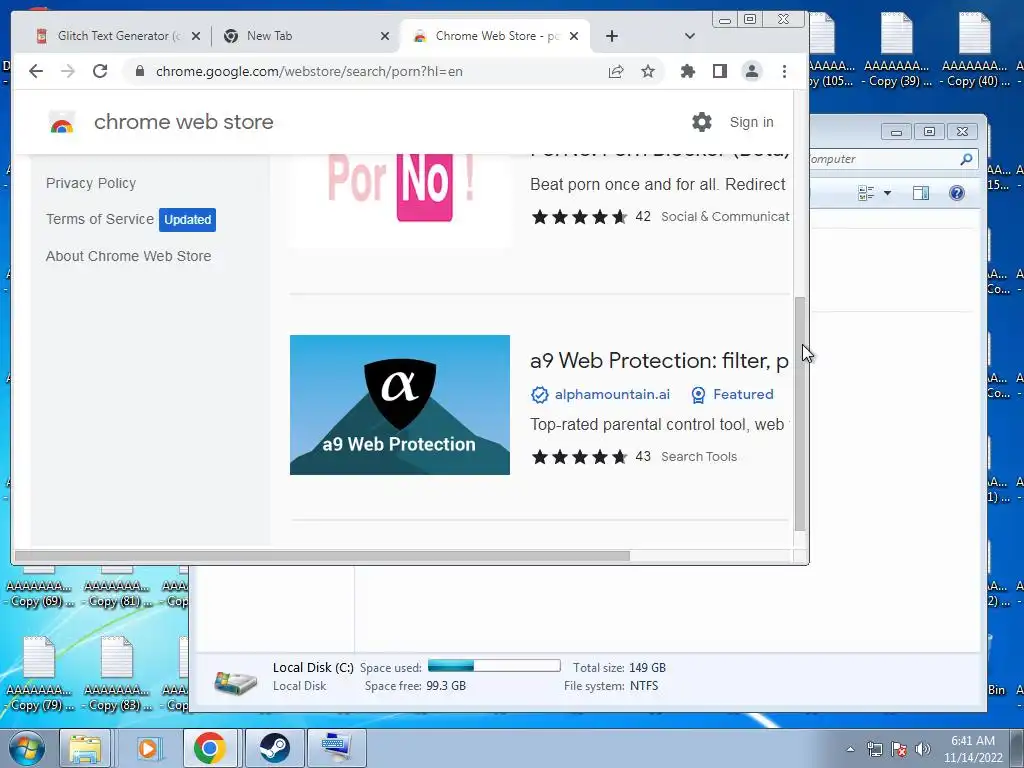Screen dimensions: 1024x768
Task: Click the volume speaker tray icon
Action: (923, 749)
